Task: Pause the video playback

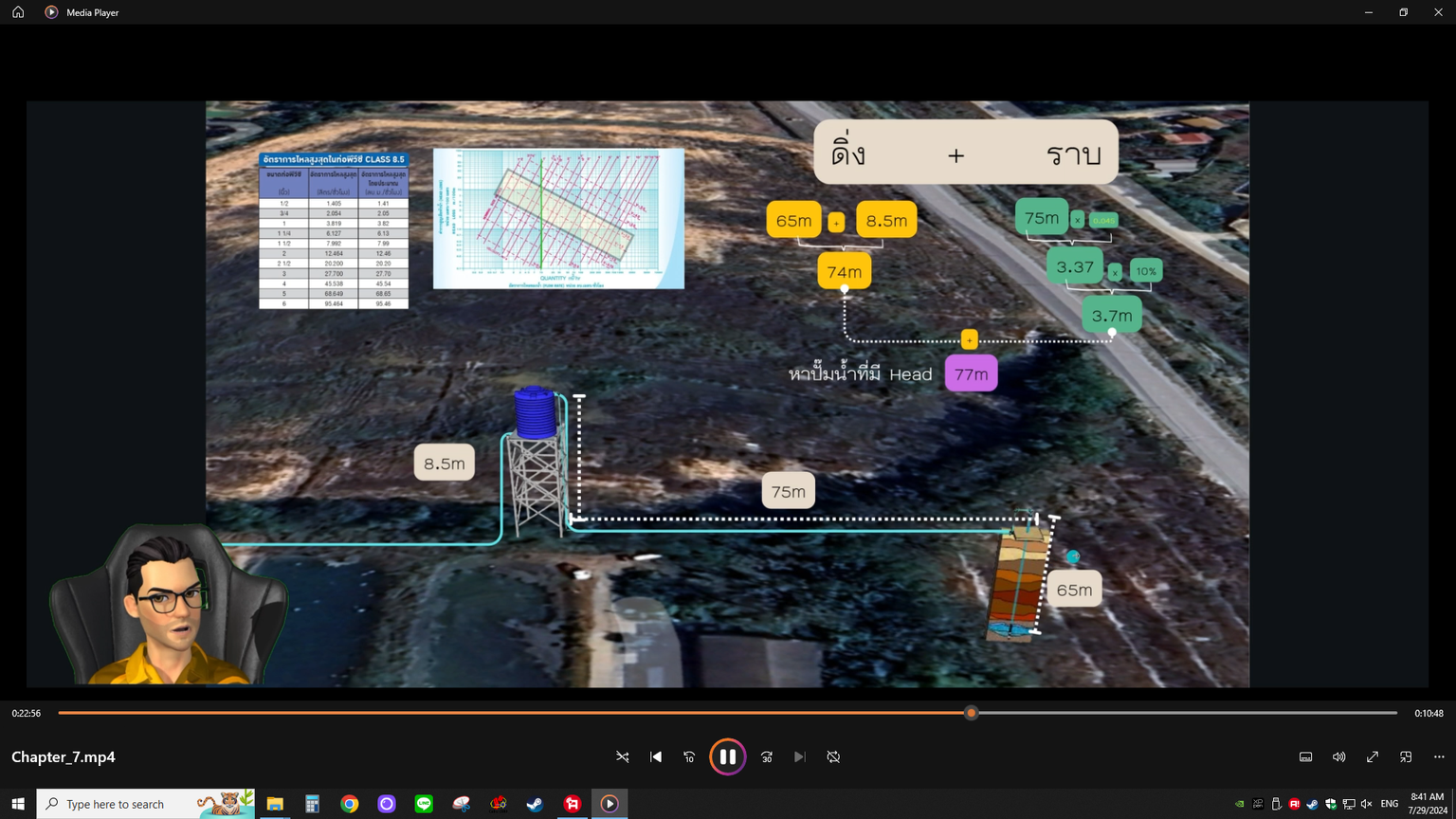Action: pos(727,756)
